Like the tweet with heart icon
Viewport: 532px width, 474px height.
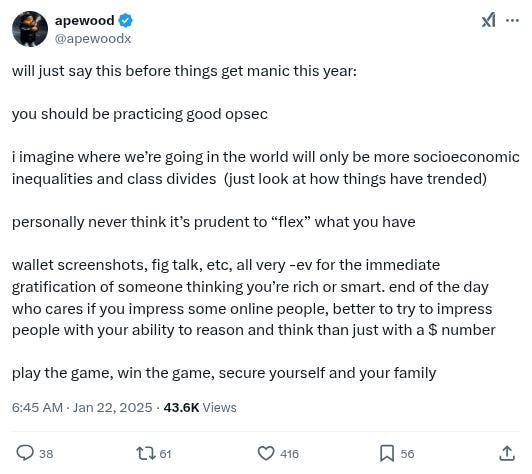266,453
